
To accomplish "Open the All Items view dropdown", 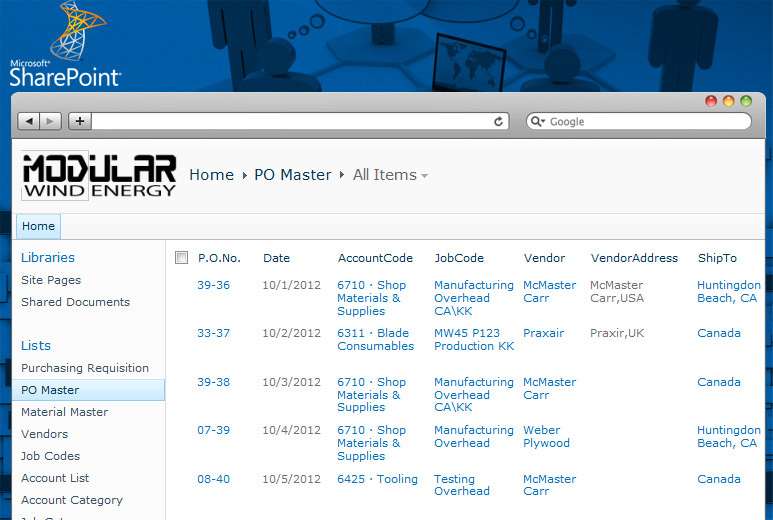I will (x=424, y=175).
